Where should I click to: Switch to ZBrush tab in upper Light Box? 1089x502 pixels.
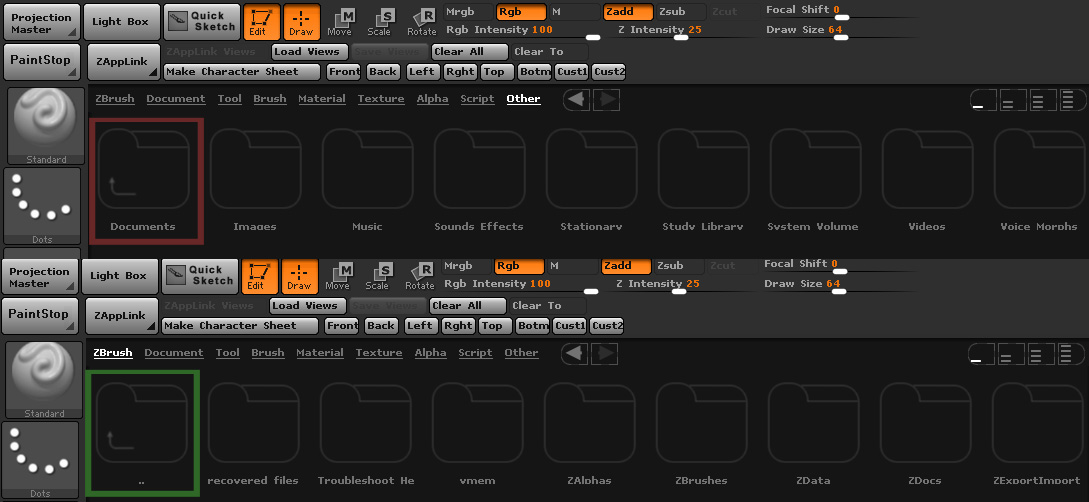(115, 99)
